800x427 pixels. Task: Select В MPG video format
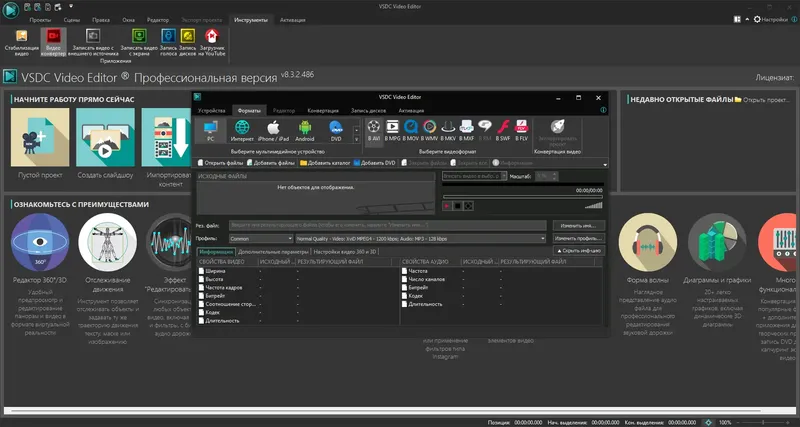(x=392, y=131)
